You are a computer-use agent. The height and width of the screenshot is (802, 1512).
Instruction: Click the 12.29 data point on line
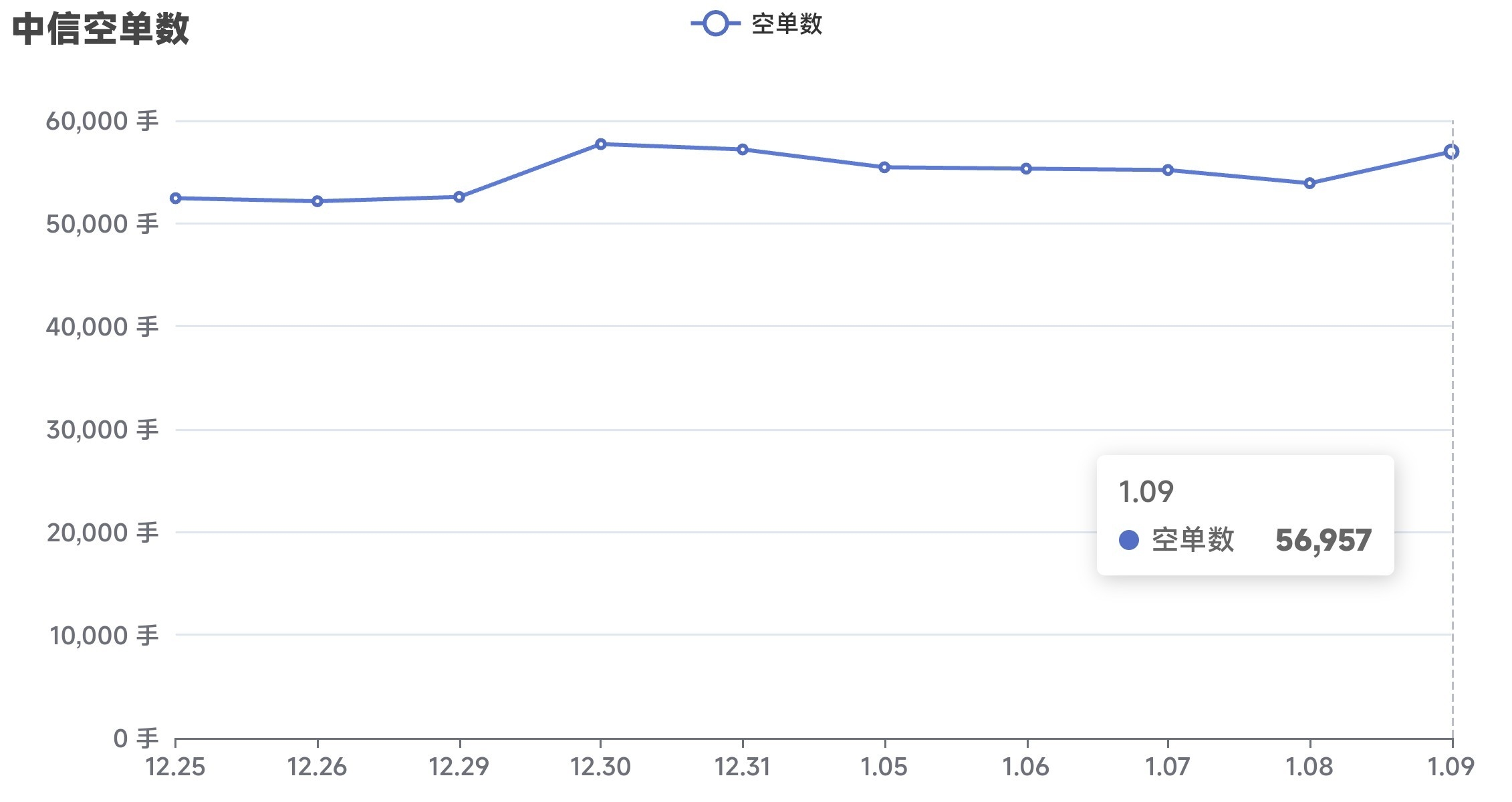click(x=459, y=197)
